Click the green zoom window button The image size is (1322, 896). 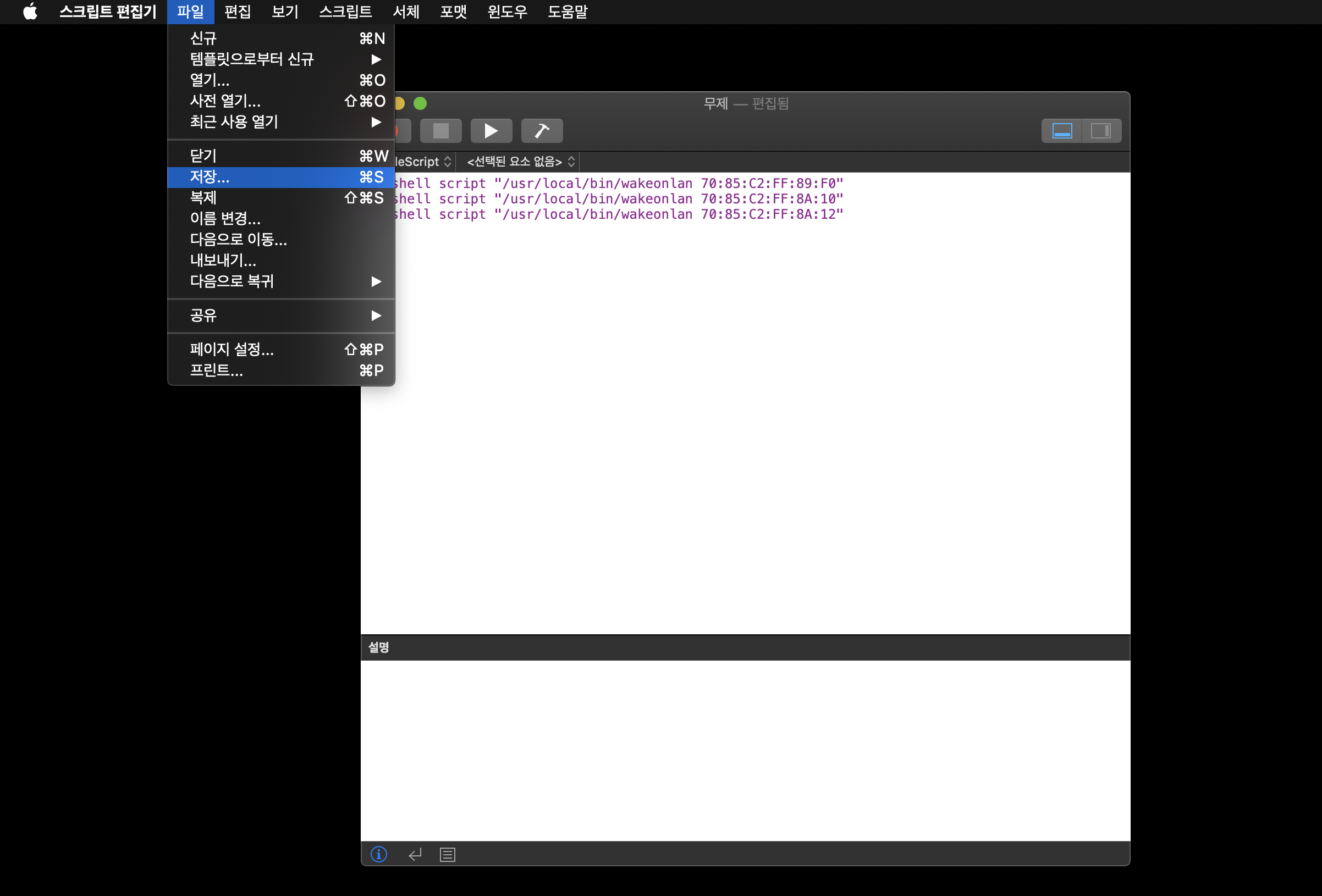coord(420,103)
